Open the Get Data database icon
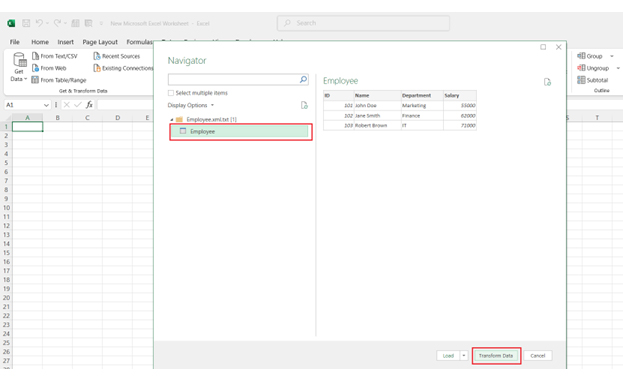623x381 pixels. pos(19,60)
